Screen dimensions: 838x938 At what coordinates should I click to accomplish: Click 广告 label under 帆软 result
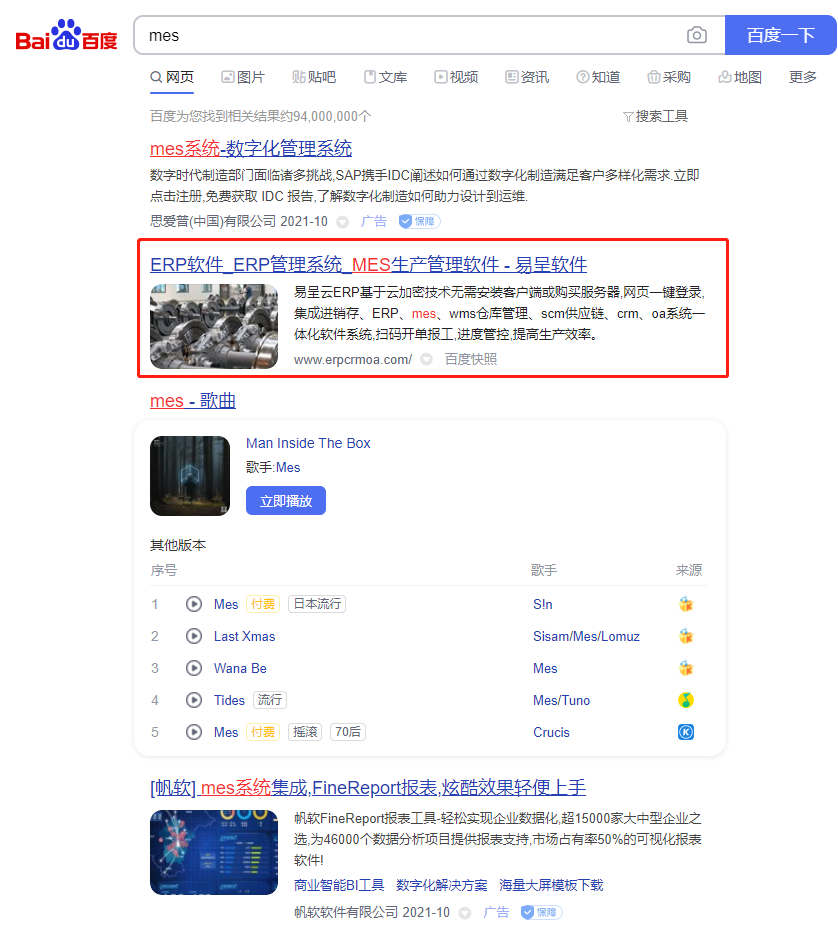point(496,912)
